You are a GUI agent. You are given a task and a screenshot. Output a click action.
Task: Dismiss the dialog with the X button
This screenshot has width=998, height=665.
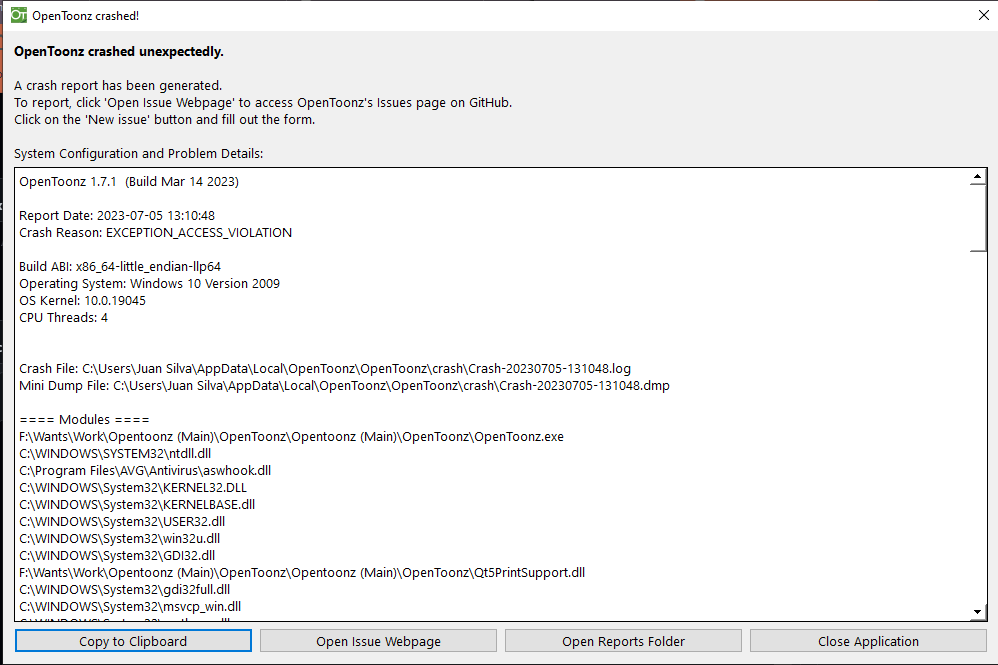(x=983, y=15)
